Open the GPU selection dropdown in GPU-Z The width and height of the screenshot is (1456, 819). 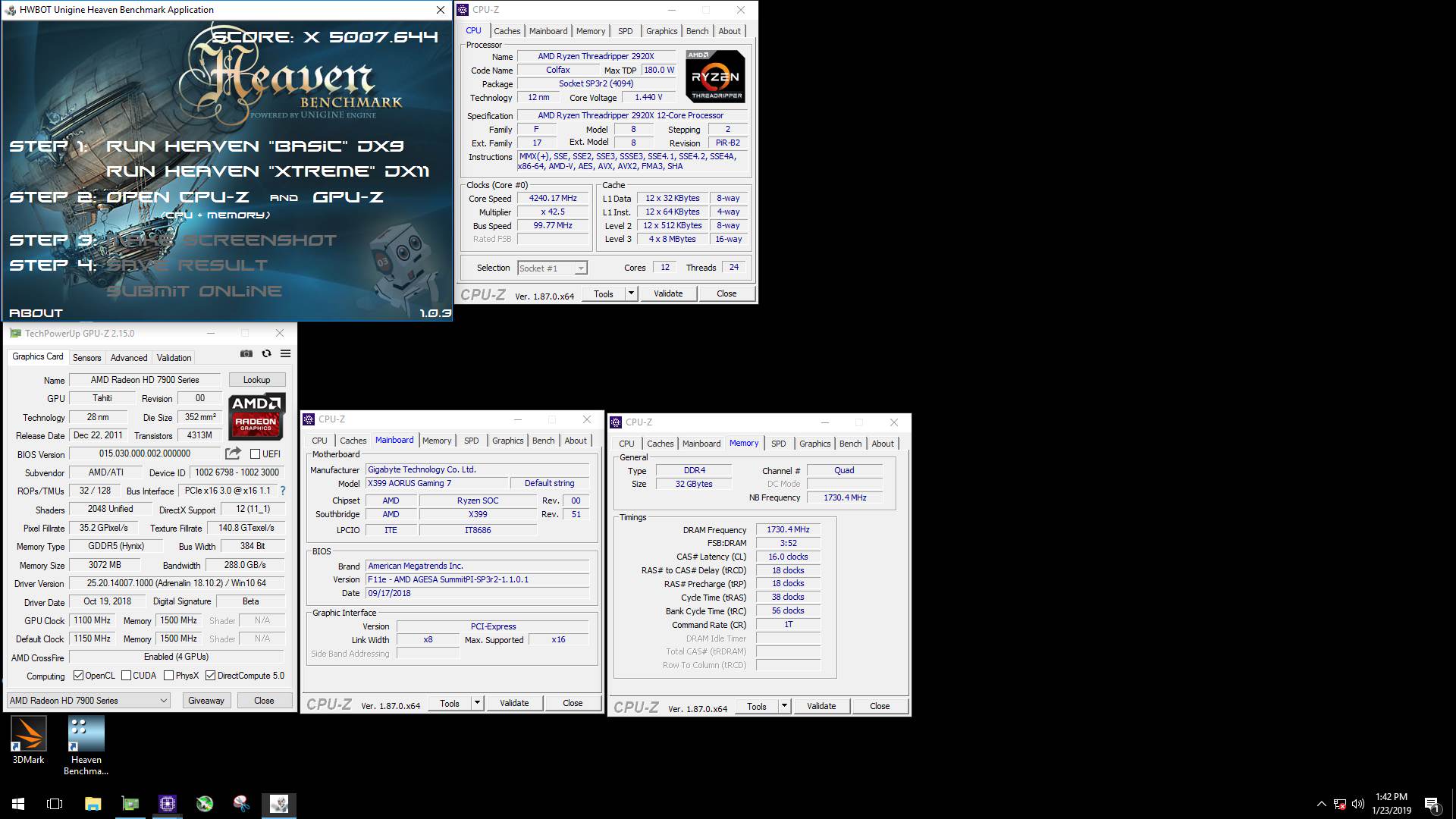[88, 701]
